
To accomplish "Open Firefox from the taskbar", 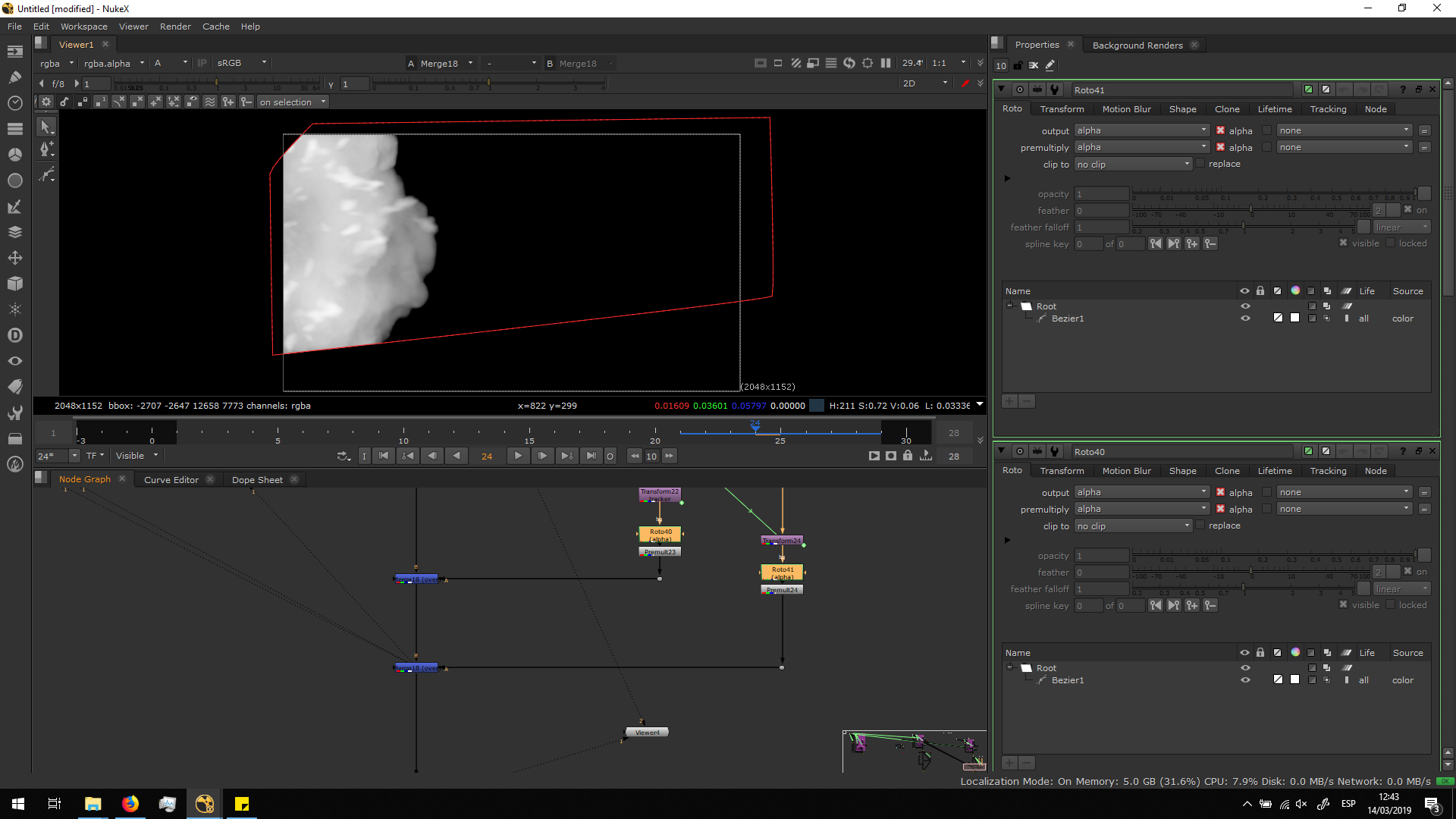I will click(130, 804).
